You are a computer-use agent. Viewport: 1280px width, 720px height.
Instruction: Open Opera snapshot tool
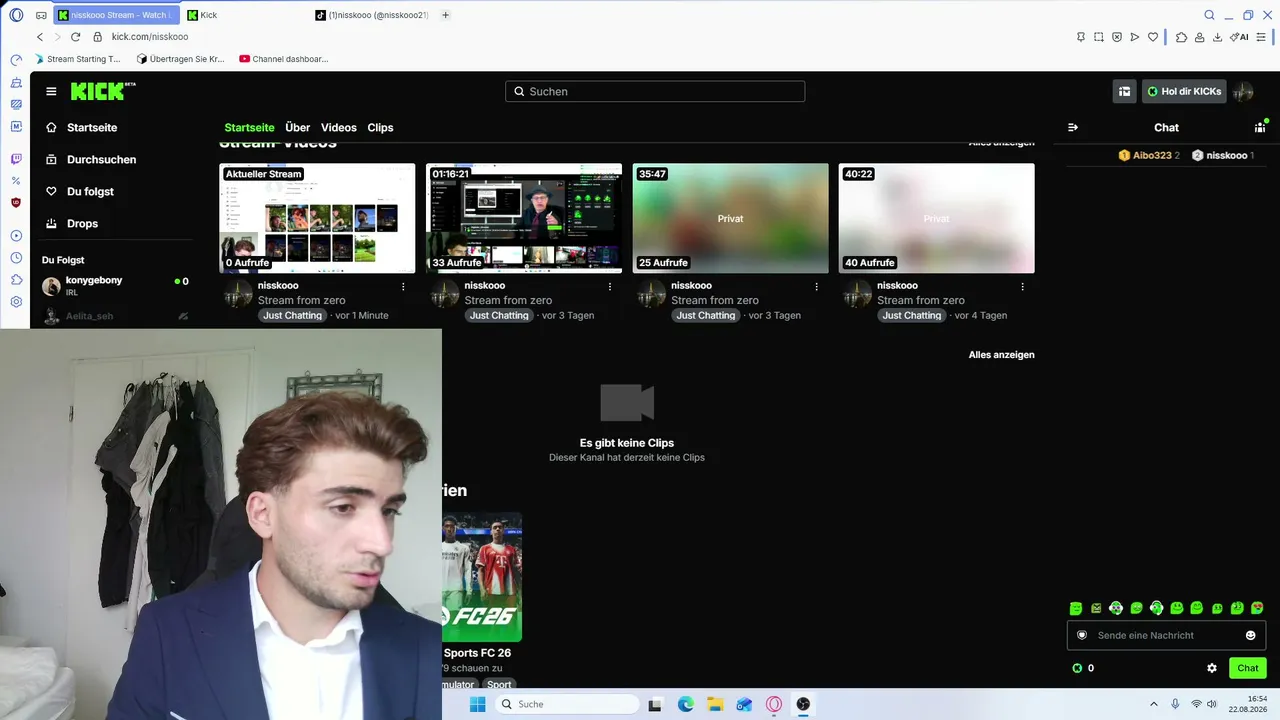(1098, 37)
